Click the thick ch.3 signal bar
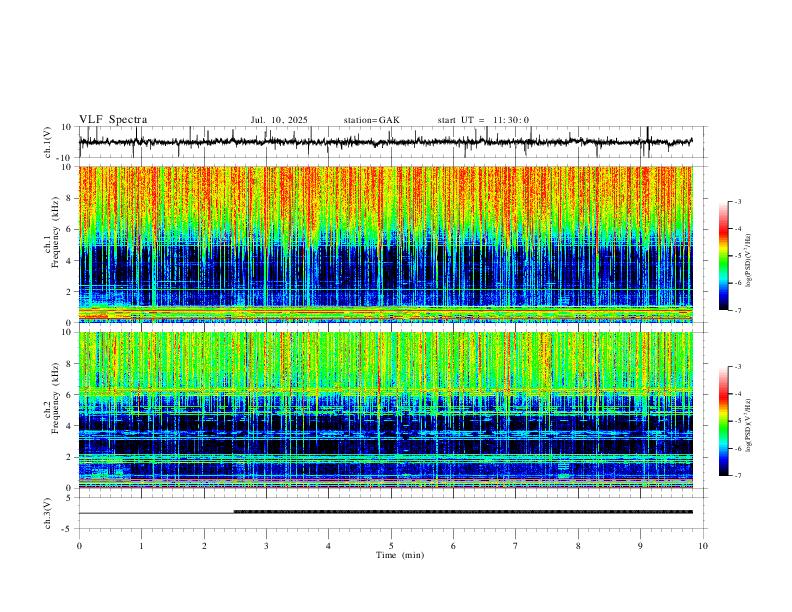This screenshot has width=792, height=612. click(463, 512)
